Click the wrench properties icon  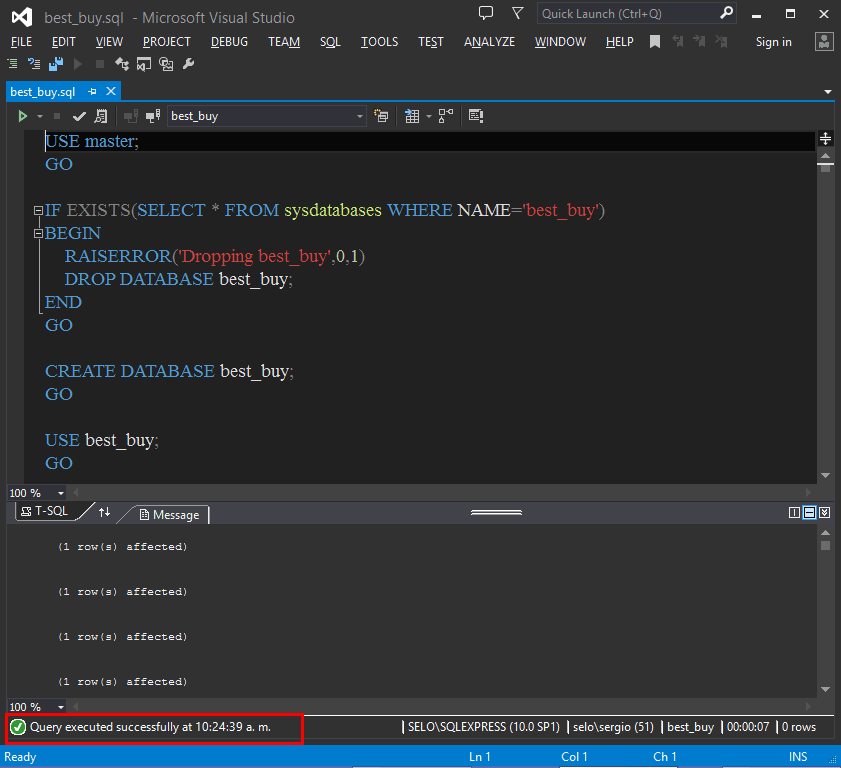[x=188, y=64]
